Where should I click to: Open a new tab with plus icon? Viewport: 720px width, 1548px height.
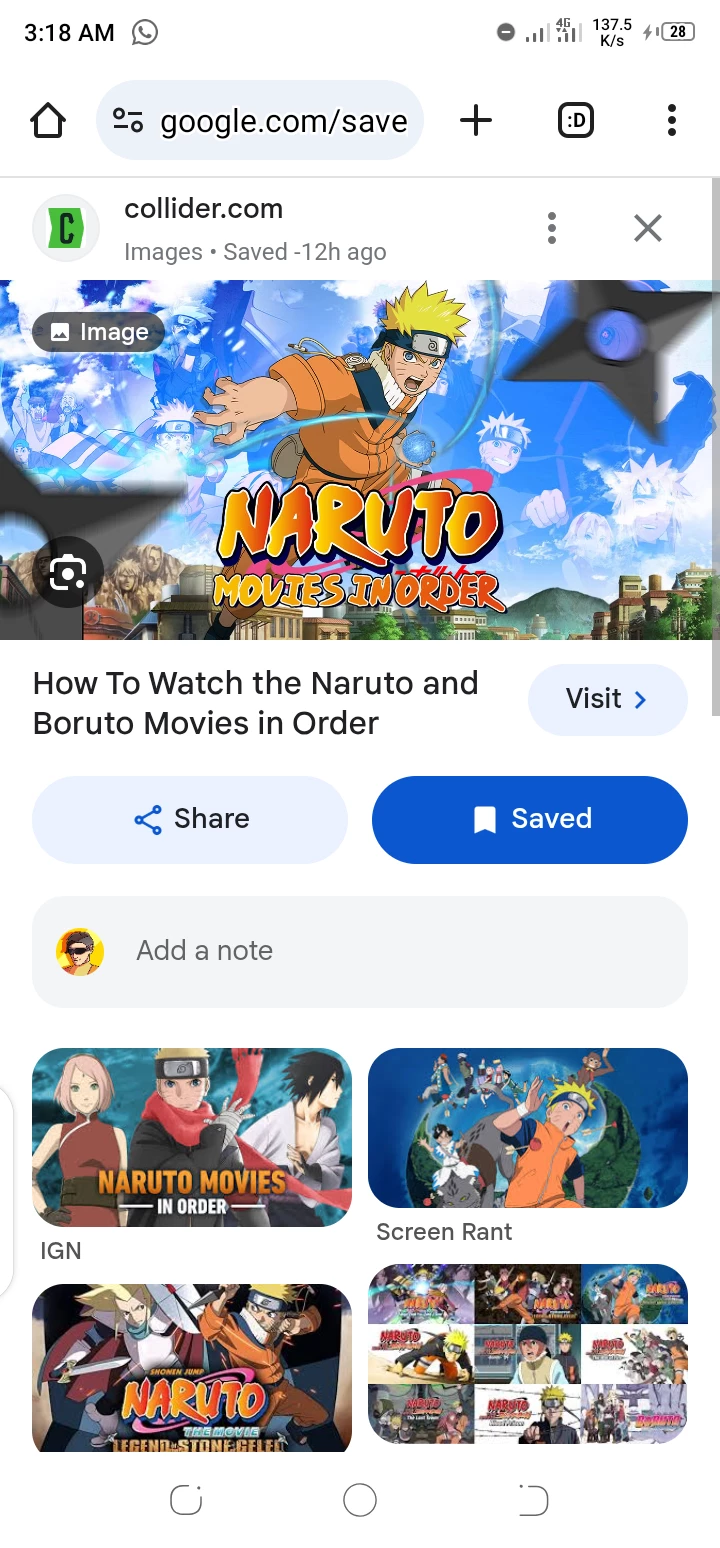[x=476, y=121]
